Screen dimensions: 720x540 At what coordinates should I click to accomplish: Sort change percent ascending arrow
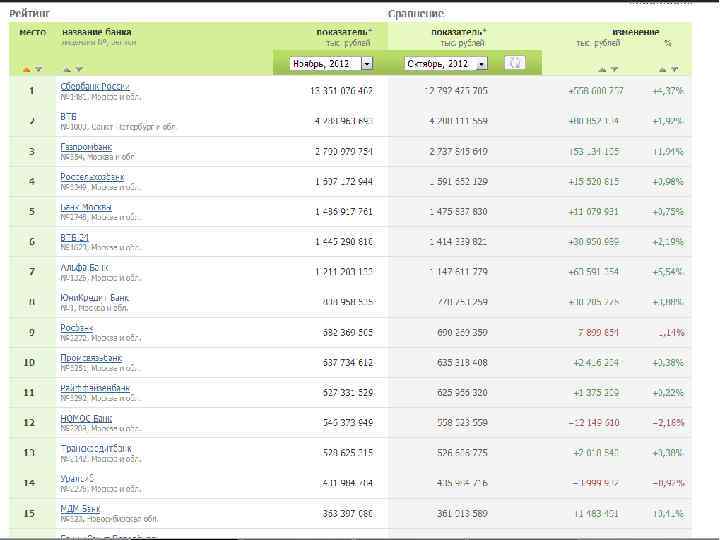(662, 70)
